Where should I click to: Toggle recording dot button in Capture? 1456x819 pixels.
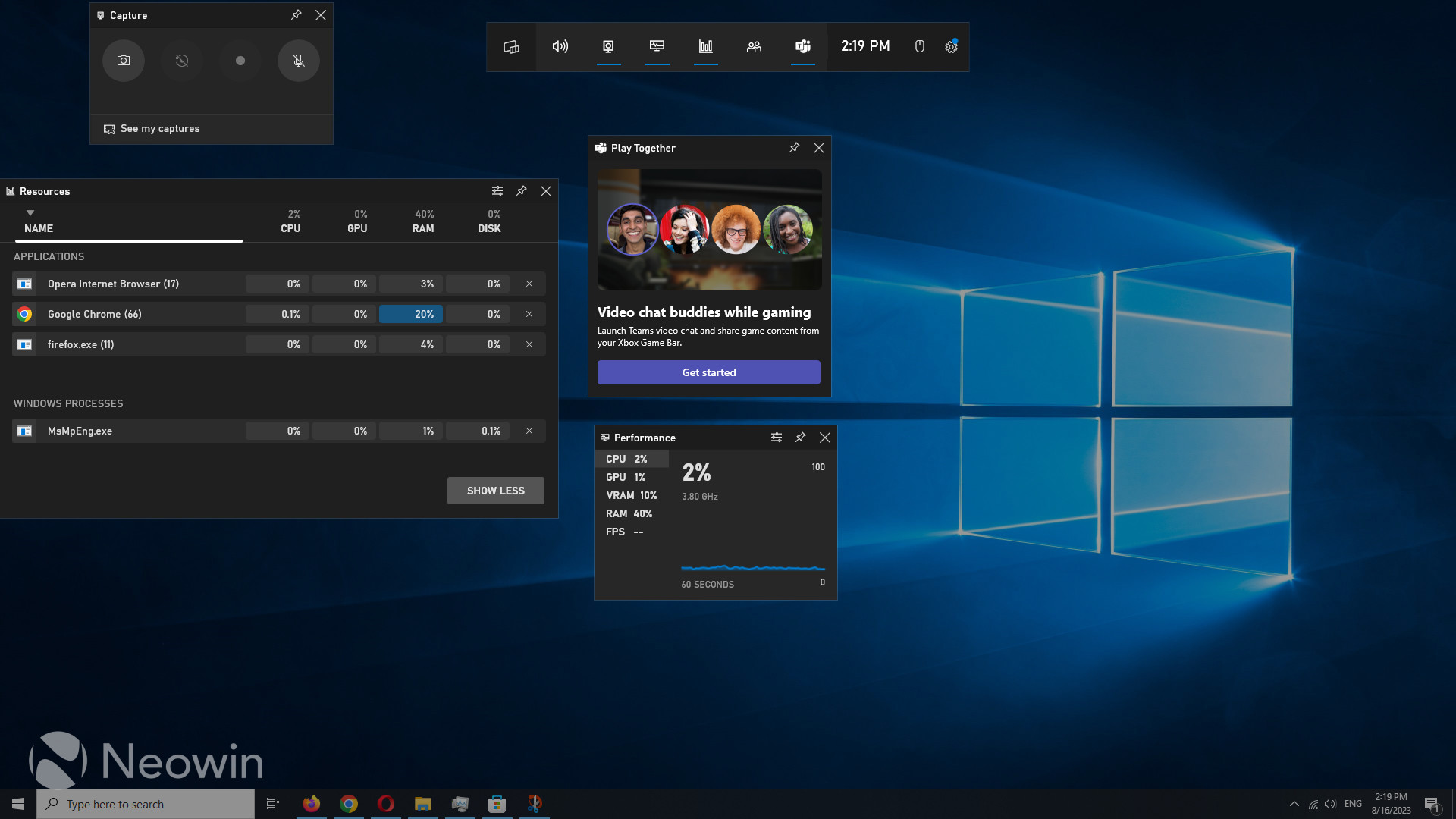[240, 60]
